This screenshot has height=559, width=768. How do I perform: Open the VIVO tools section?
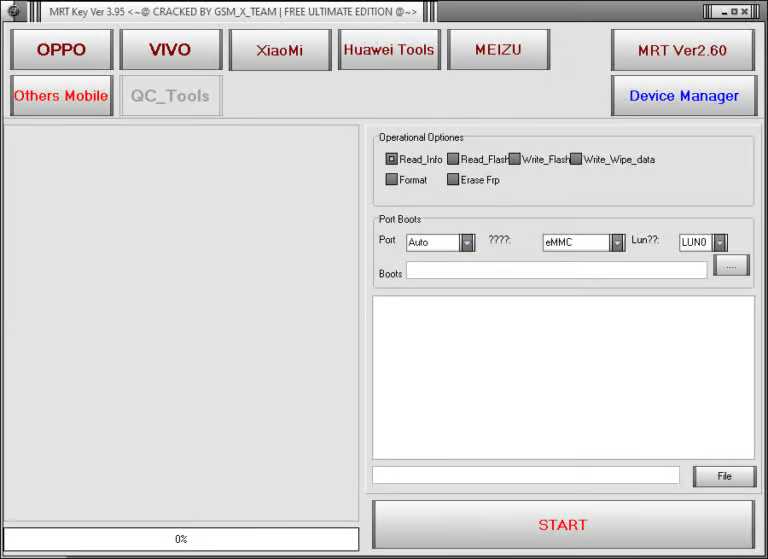[170, 50]
